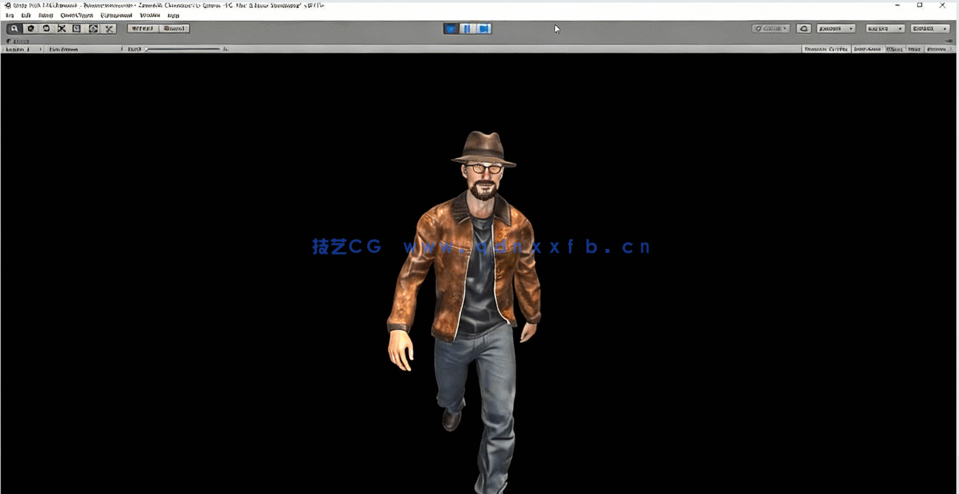Click the Pause button in the toolbar
Image resolution: width=959 pixels, height=494 pixels.
[x=468, y=29]
